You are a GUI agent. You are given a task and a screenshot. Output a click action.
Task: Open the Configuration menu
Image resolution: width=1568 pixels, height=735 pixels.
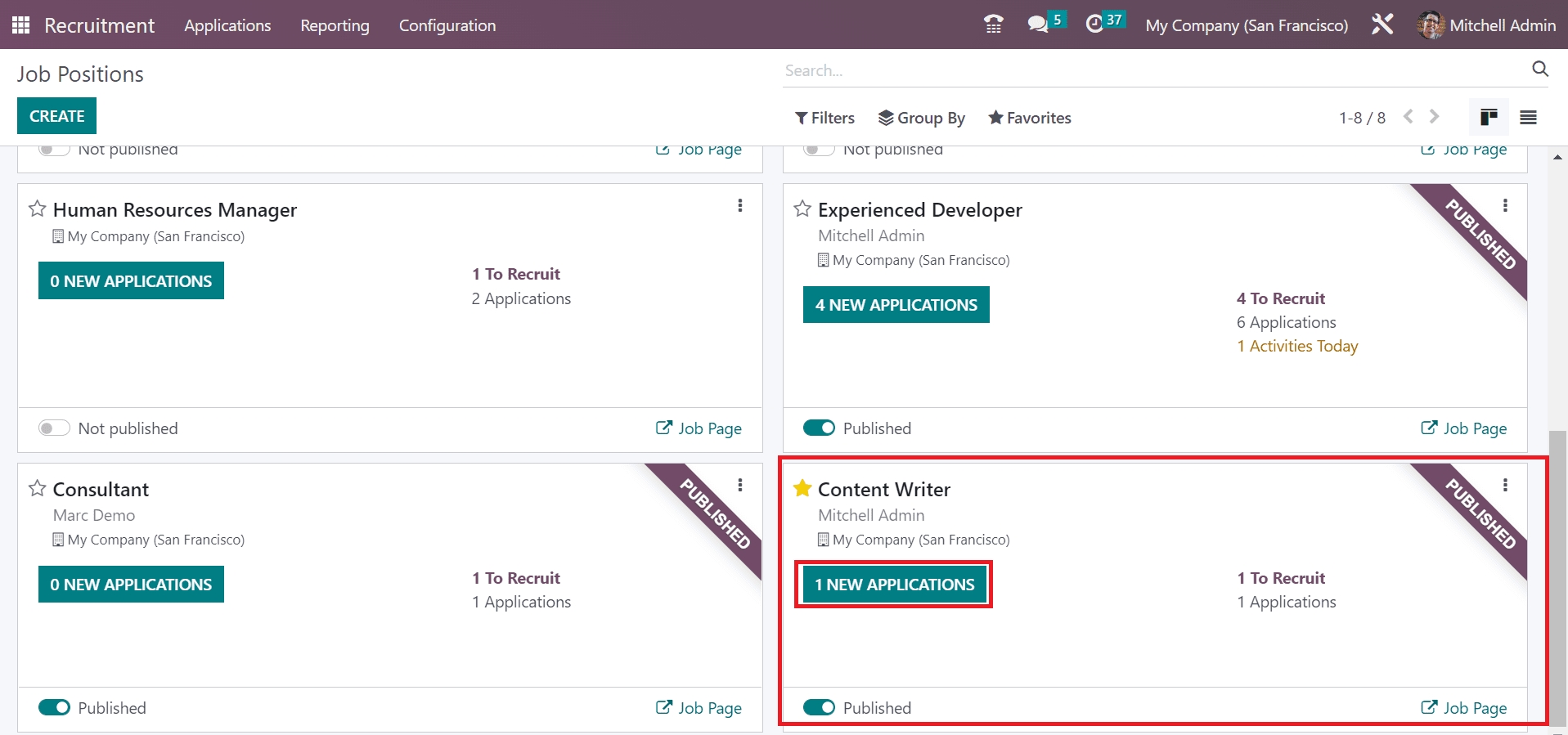click(447, 25)
